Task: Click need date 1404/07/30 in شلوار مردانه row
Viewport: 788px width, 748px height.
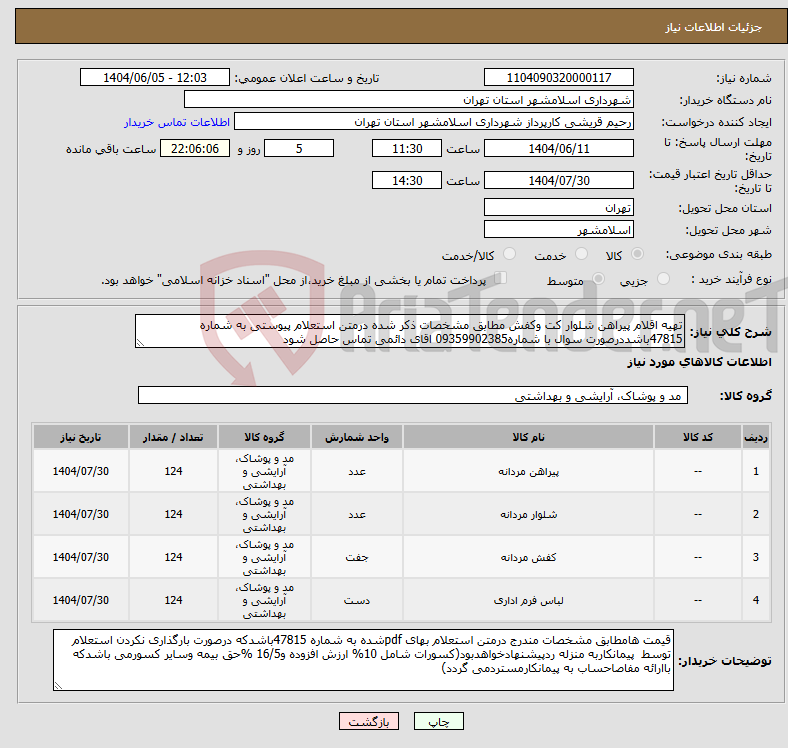Action: [x=81, y=514]
